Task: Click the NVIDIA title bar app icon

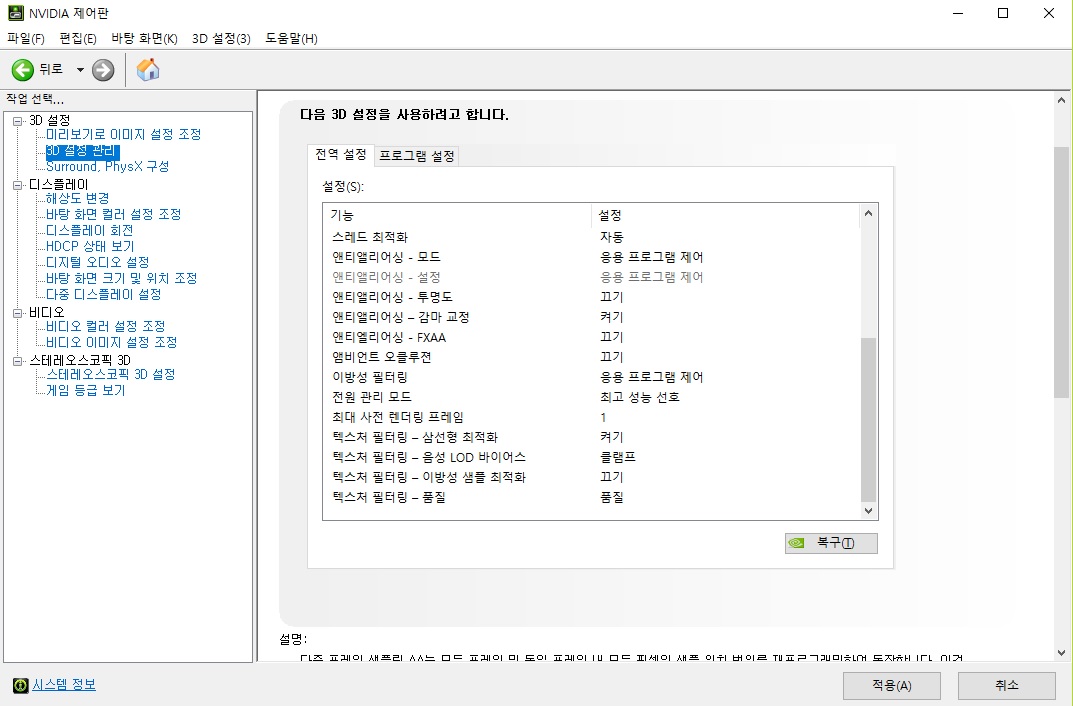Action: coord(15,13)
